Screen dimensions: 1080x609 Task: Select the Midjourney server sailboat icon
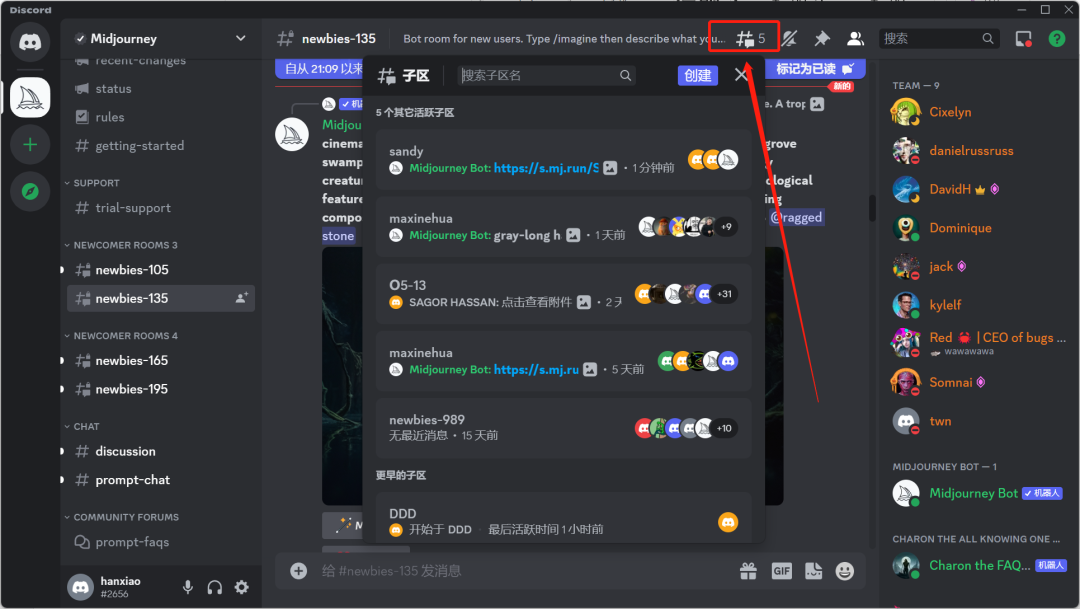click(x=30, y=98)
